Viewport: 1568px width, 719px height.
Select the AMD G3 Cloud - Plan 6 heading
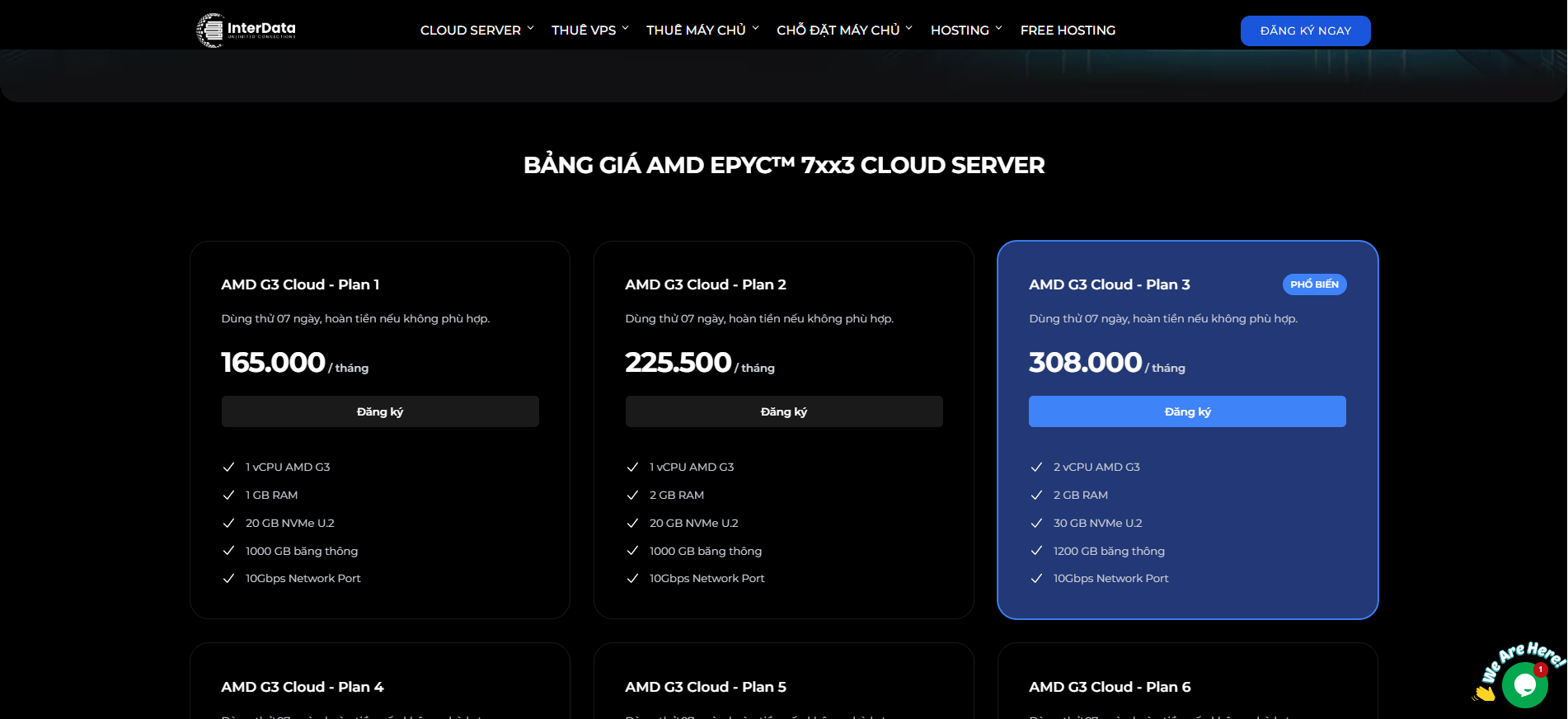(1110, 687)
